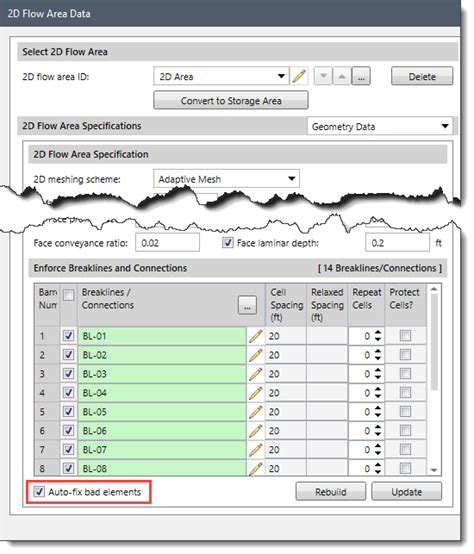
Task: Uncheck the BL-05 breakline checkbox
Action: [x=68, y=412]
